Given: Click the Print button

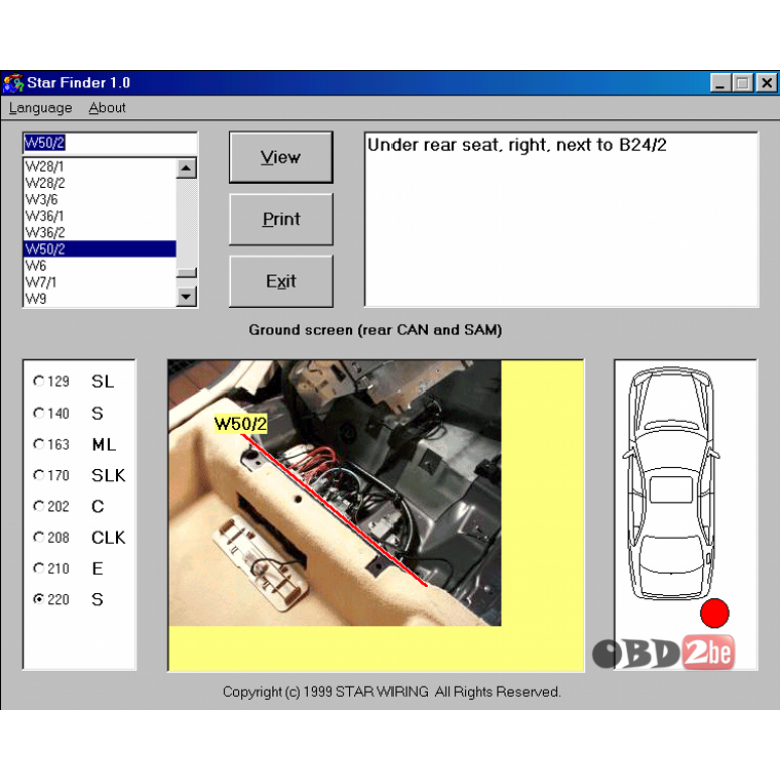Looking at the screenshot, I should [281, 219].
